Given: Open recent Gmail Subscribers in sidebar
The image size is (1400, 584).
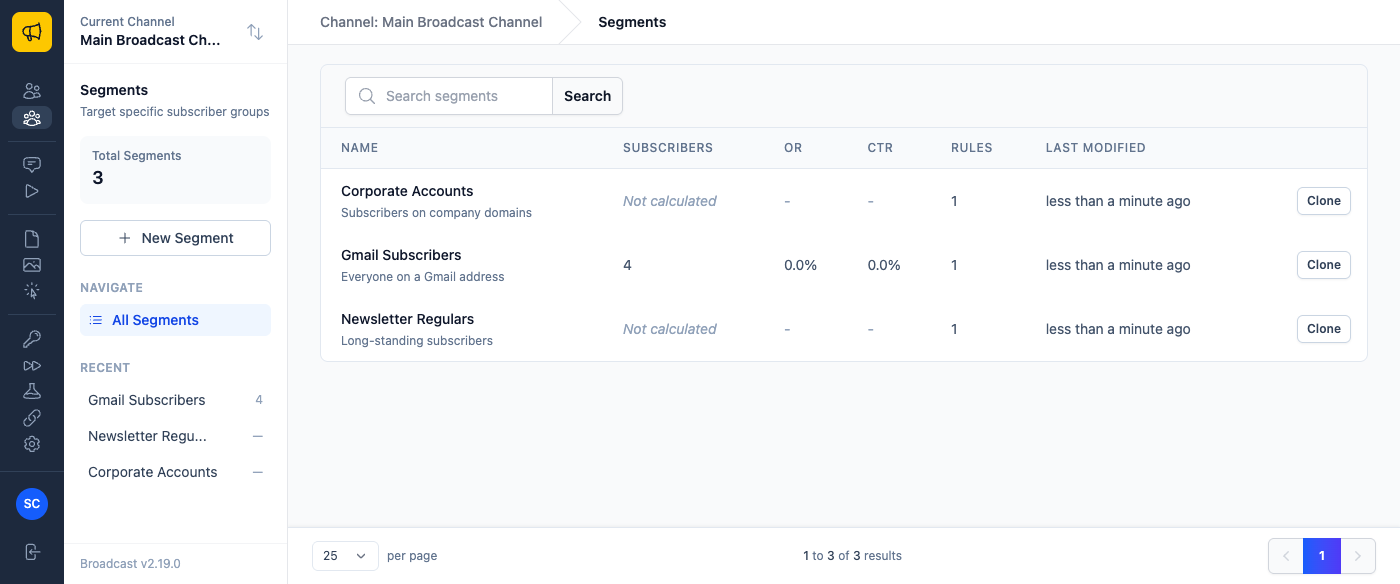Looking at the screenshot, I should (175, 400).
